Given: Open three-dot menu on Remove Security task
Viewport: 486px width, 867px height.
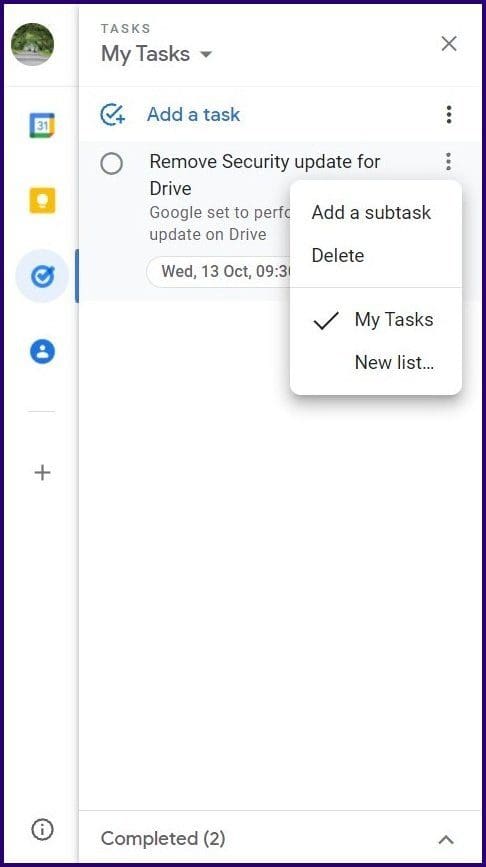Looking at the screenshot, I should click(x=448, y=162).
